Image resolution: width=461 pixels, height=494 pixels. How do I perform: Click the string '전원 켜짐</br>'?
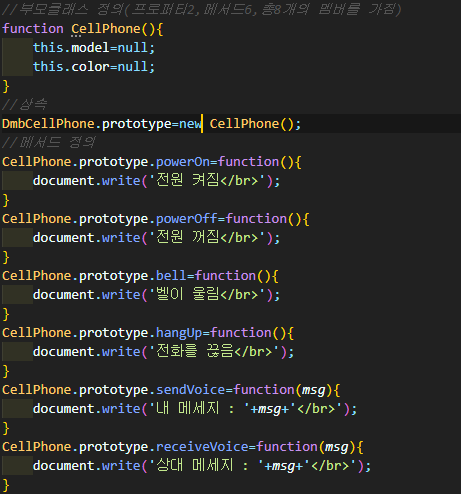point(207,181)
